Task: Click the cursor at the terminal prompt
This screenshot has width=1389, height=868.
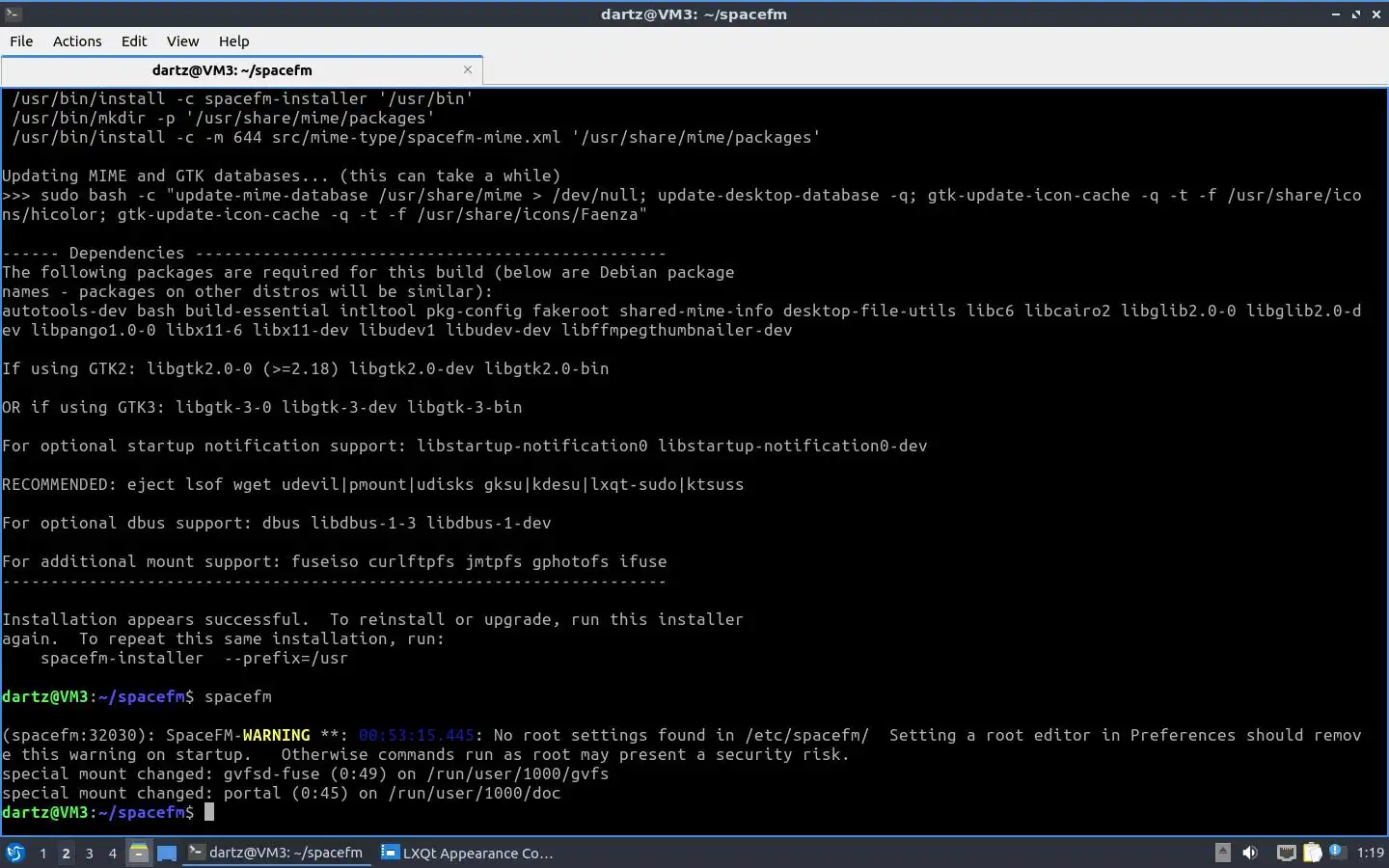Action: pyautogui.click(x=209, y=812)
